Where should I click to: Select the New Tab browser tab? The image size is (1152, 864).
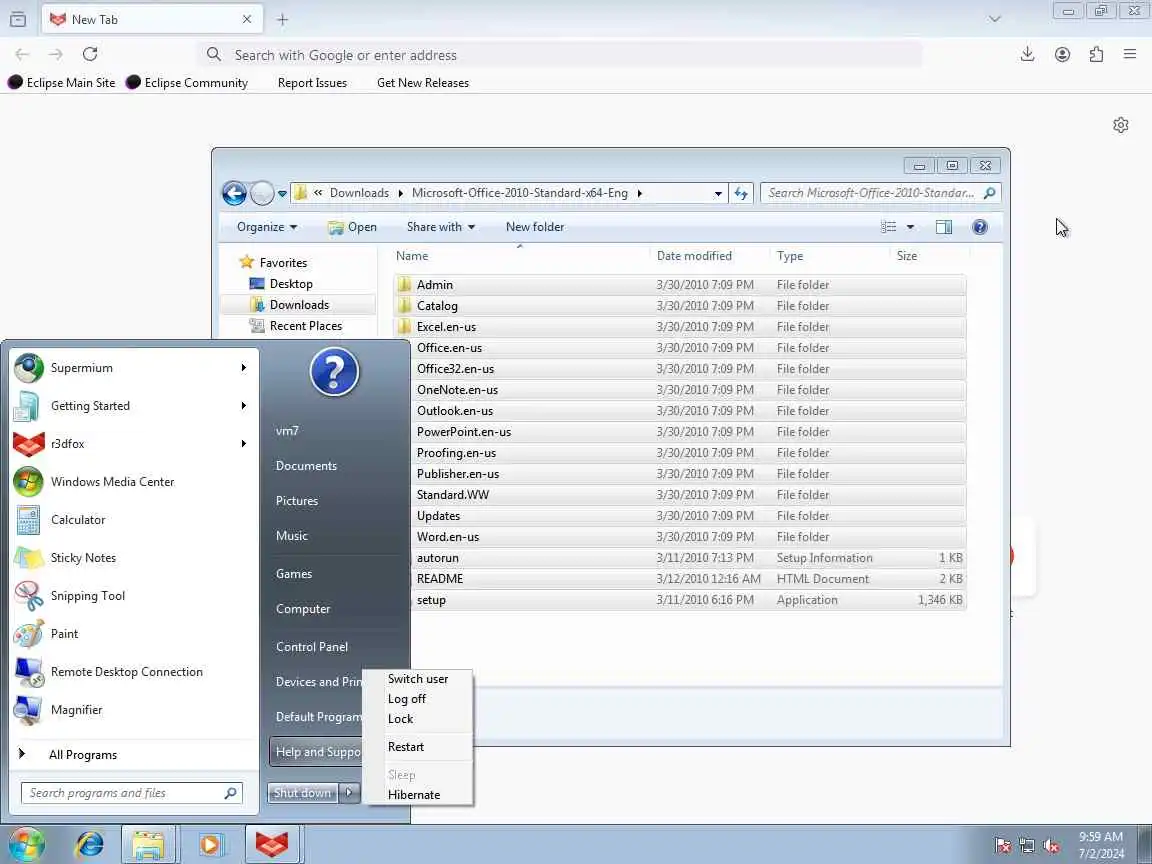(x=152, y=19)
